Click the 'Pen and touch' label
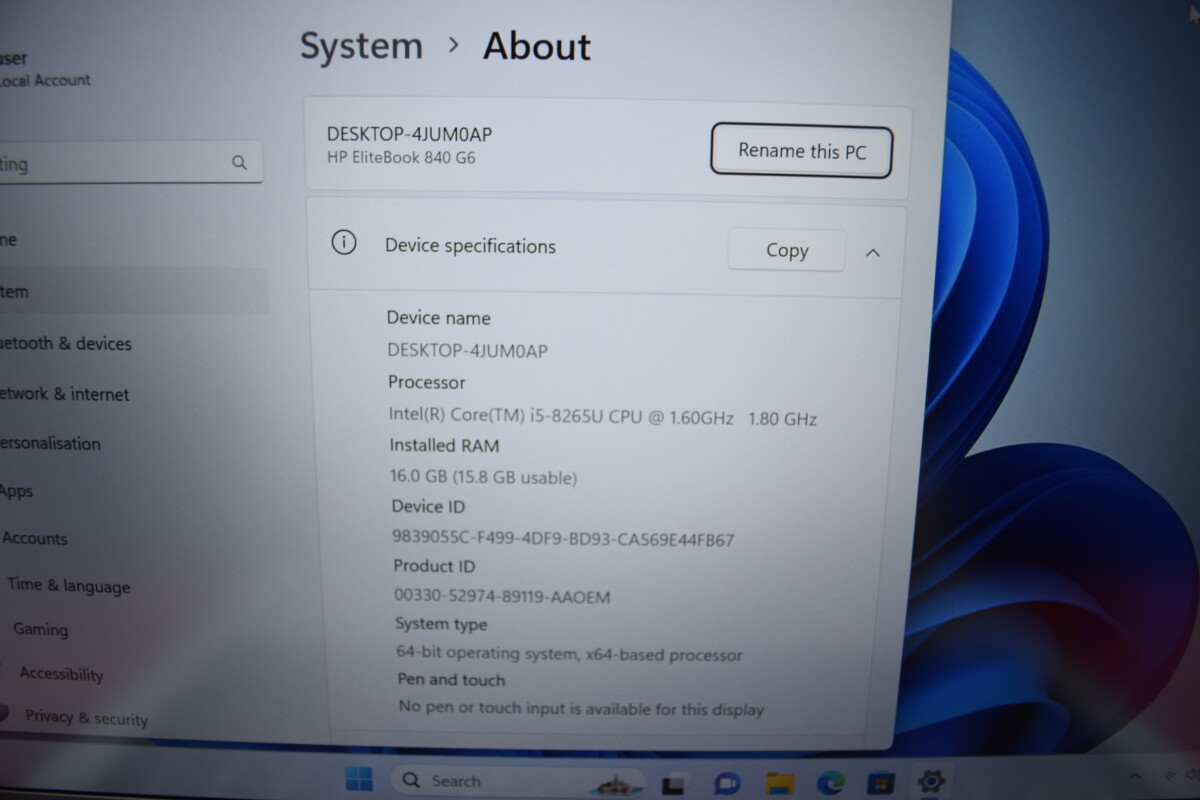This screenshot has height=800, width=1200. click(451, 680)
